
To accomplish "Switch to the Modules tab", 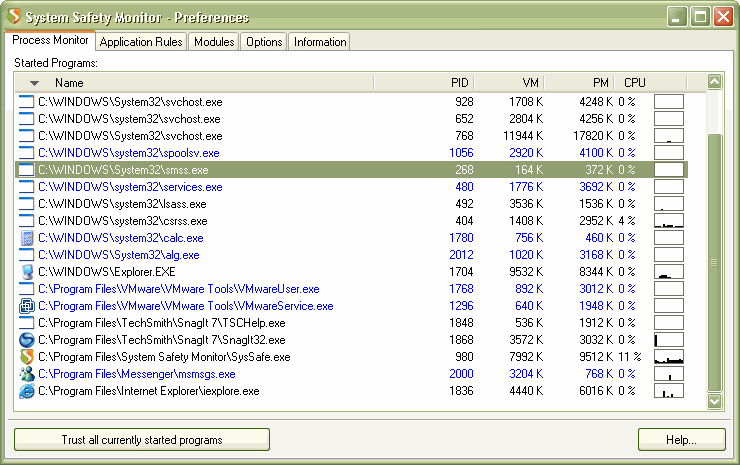I will [214, 42].
